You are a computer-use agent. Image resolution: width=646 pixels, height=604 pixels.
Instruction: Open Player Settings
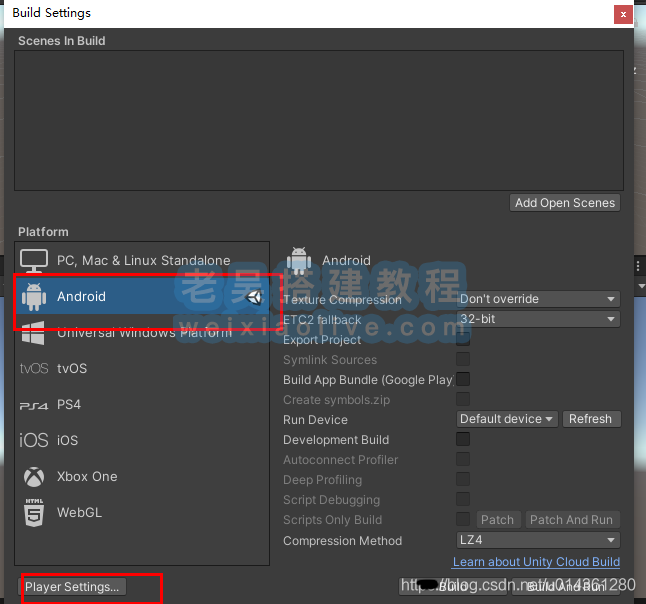pos(72,587)
